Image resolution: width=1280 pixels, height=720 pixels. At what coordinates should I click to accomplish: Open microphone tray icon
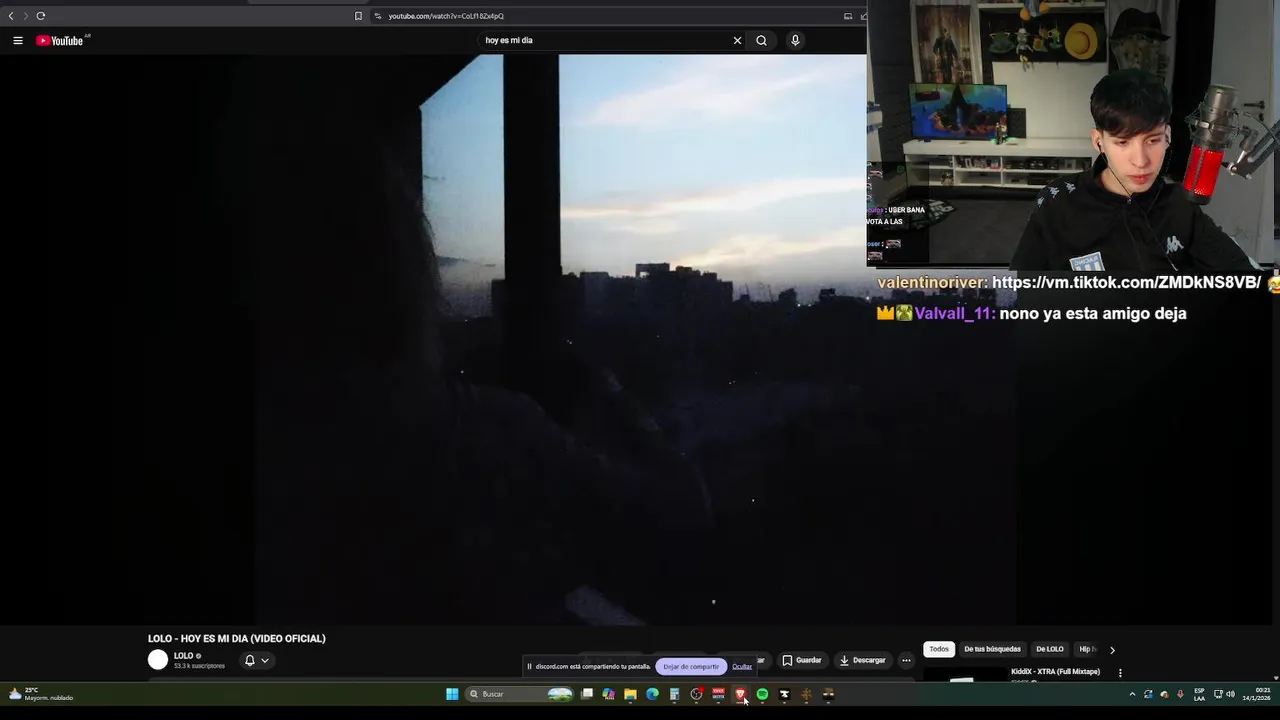point(1180,694)
